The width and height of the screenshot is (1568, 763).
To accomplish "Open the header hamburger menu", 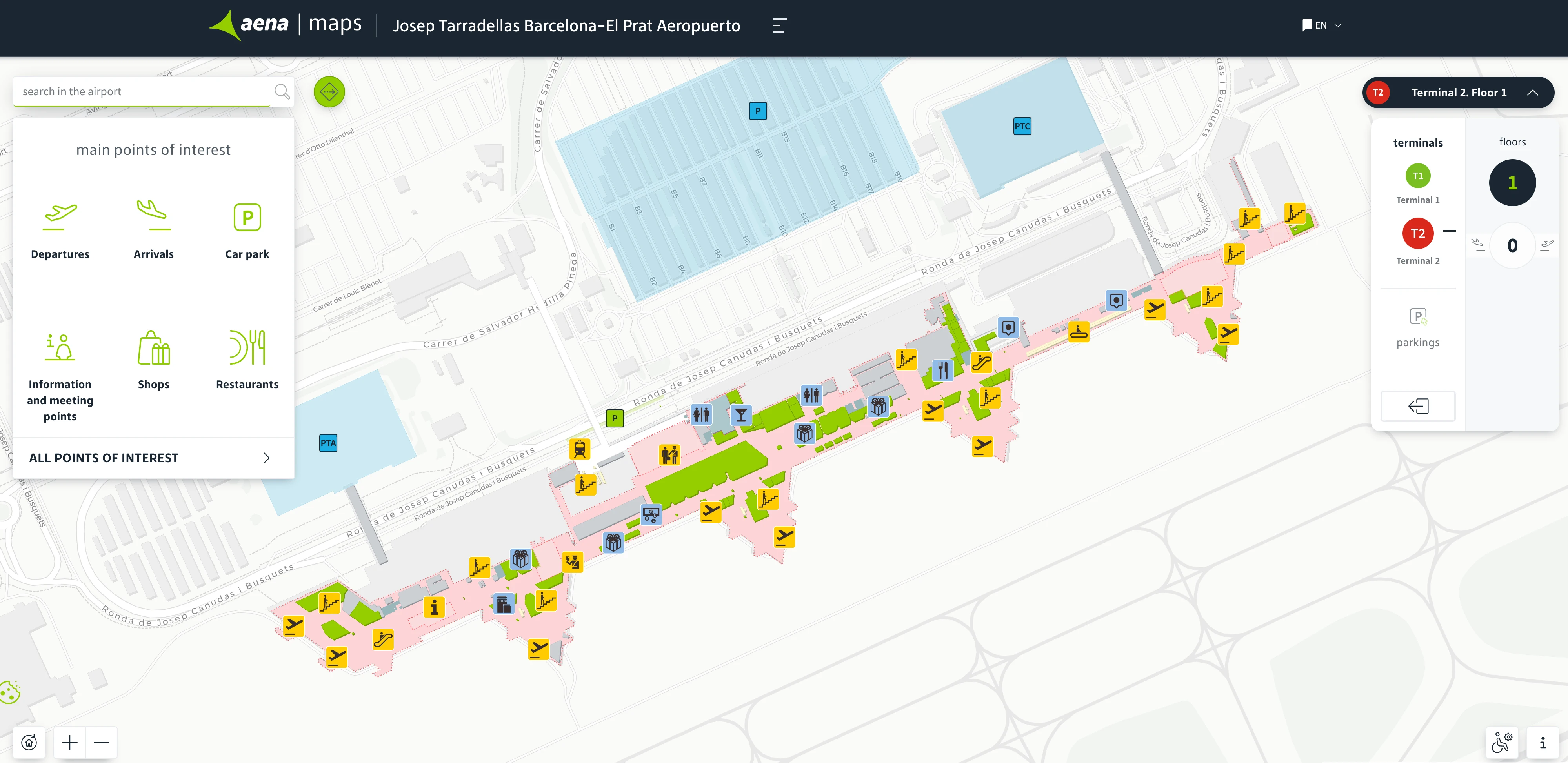I will point(779,25).
